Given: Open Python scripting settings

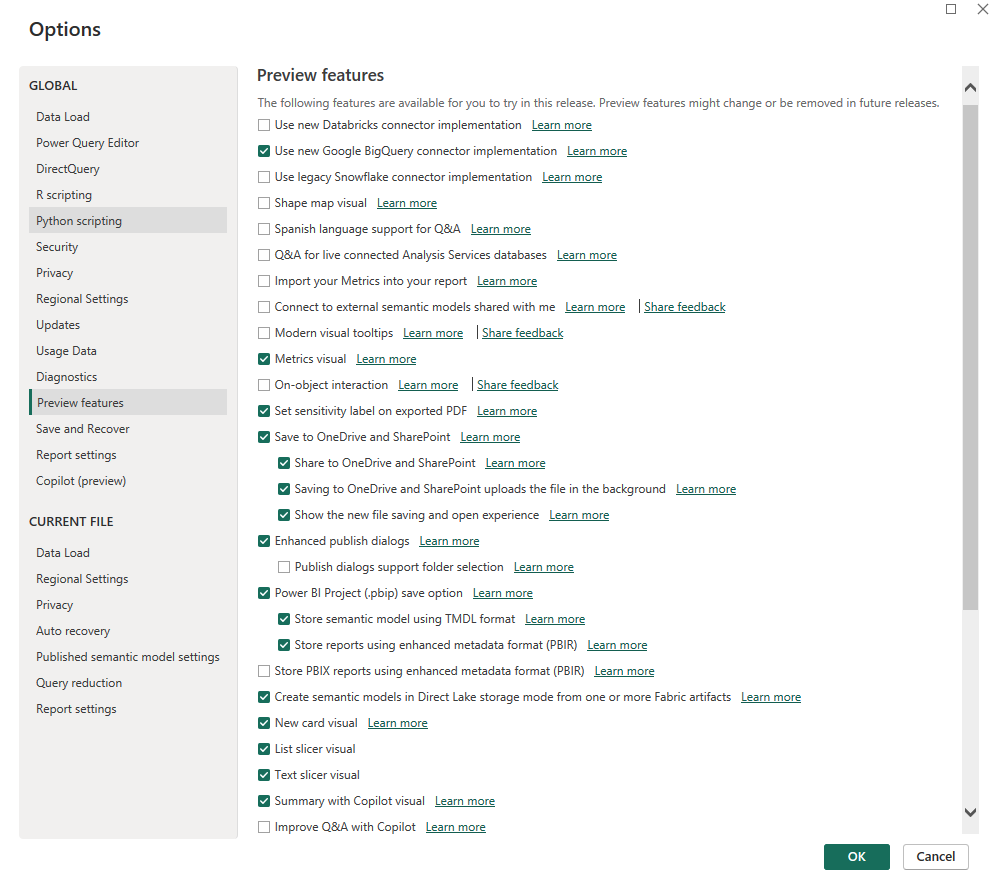Looking at the screenshot, I should click(79, 220).
